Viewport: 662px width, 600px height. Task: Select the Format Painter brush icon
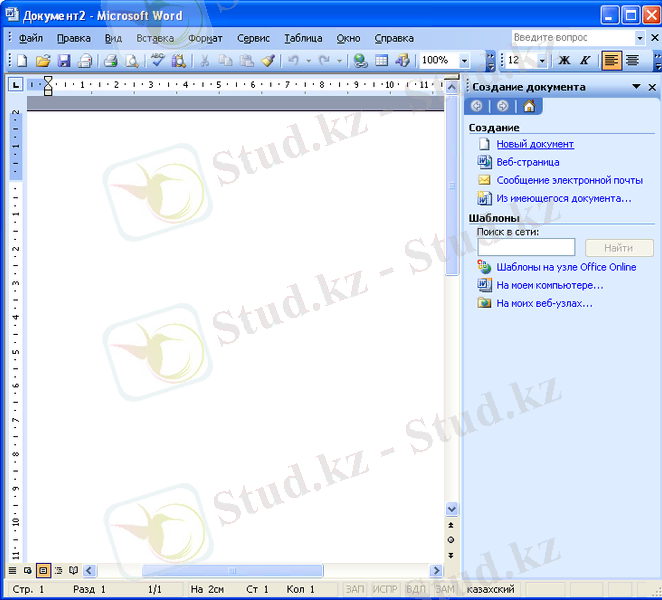(x=268, y=61)
